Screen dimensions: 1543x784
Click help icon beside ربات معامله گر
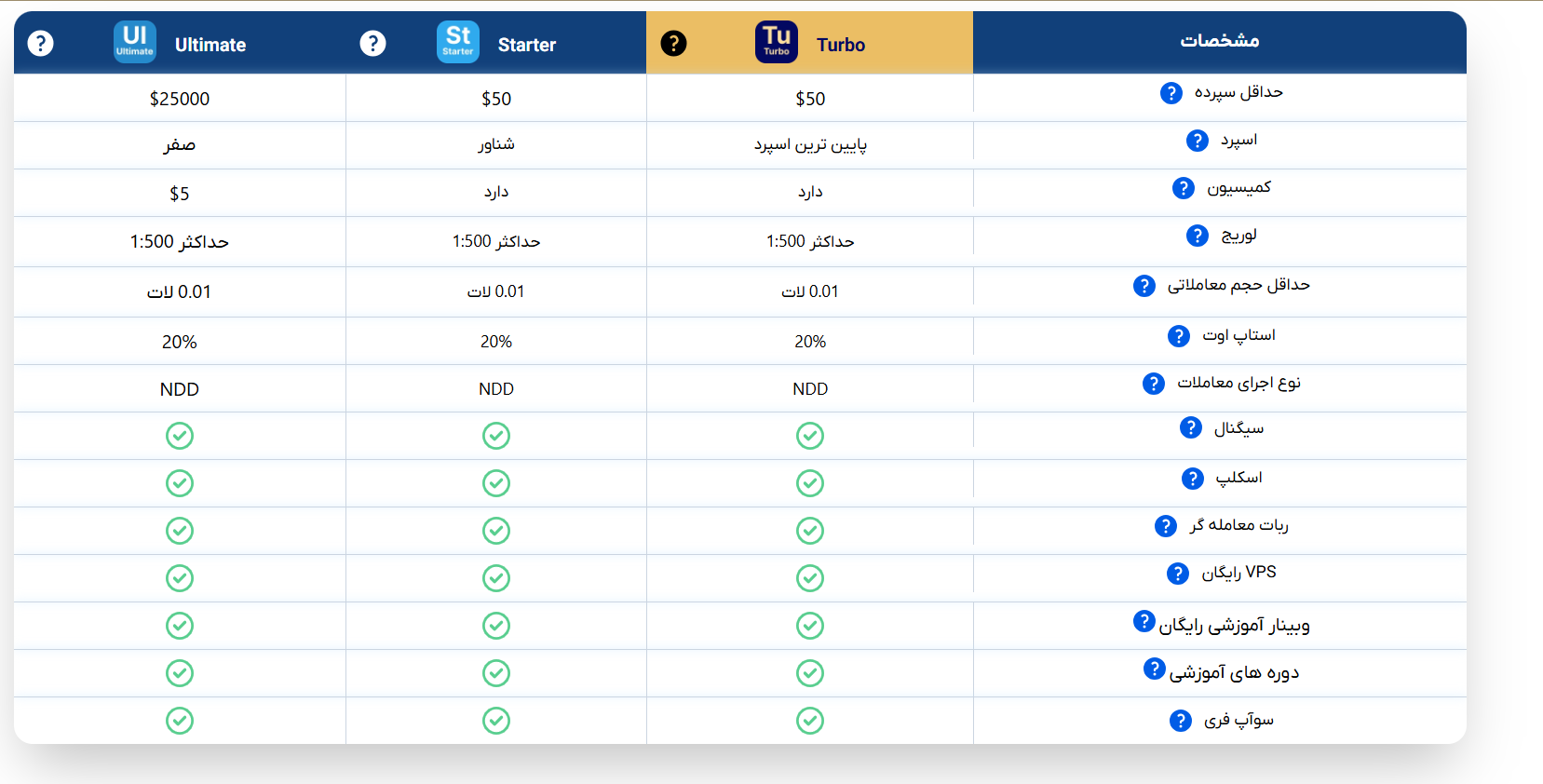tap(1166, 526)
